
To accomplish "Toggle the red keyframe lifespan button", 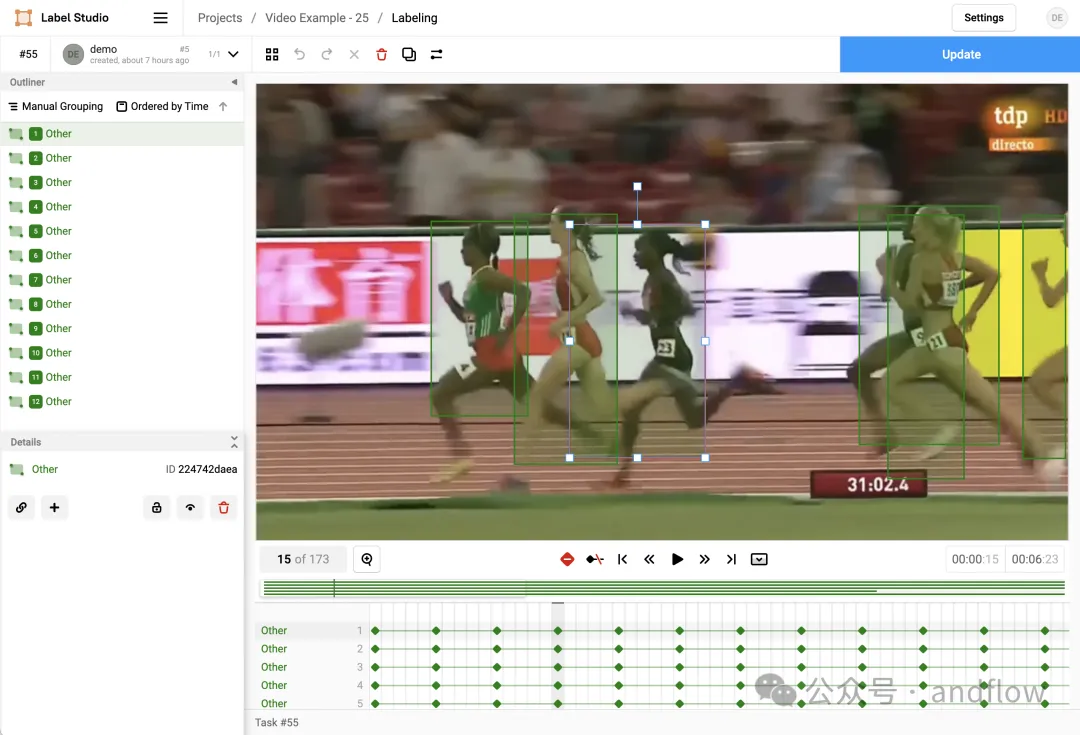I will 568,559.
